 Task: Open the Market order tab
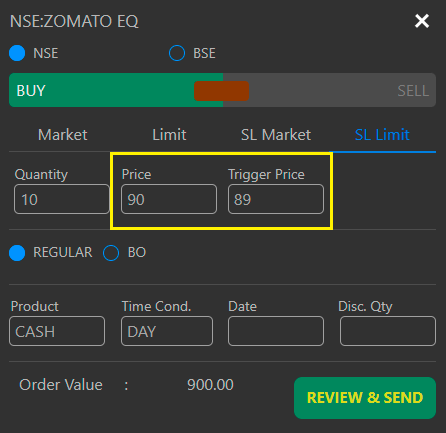coord(62,135)
